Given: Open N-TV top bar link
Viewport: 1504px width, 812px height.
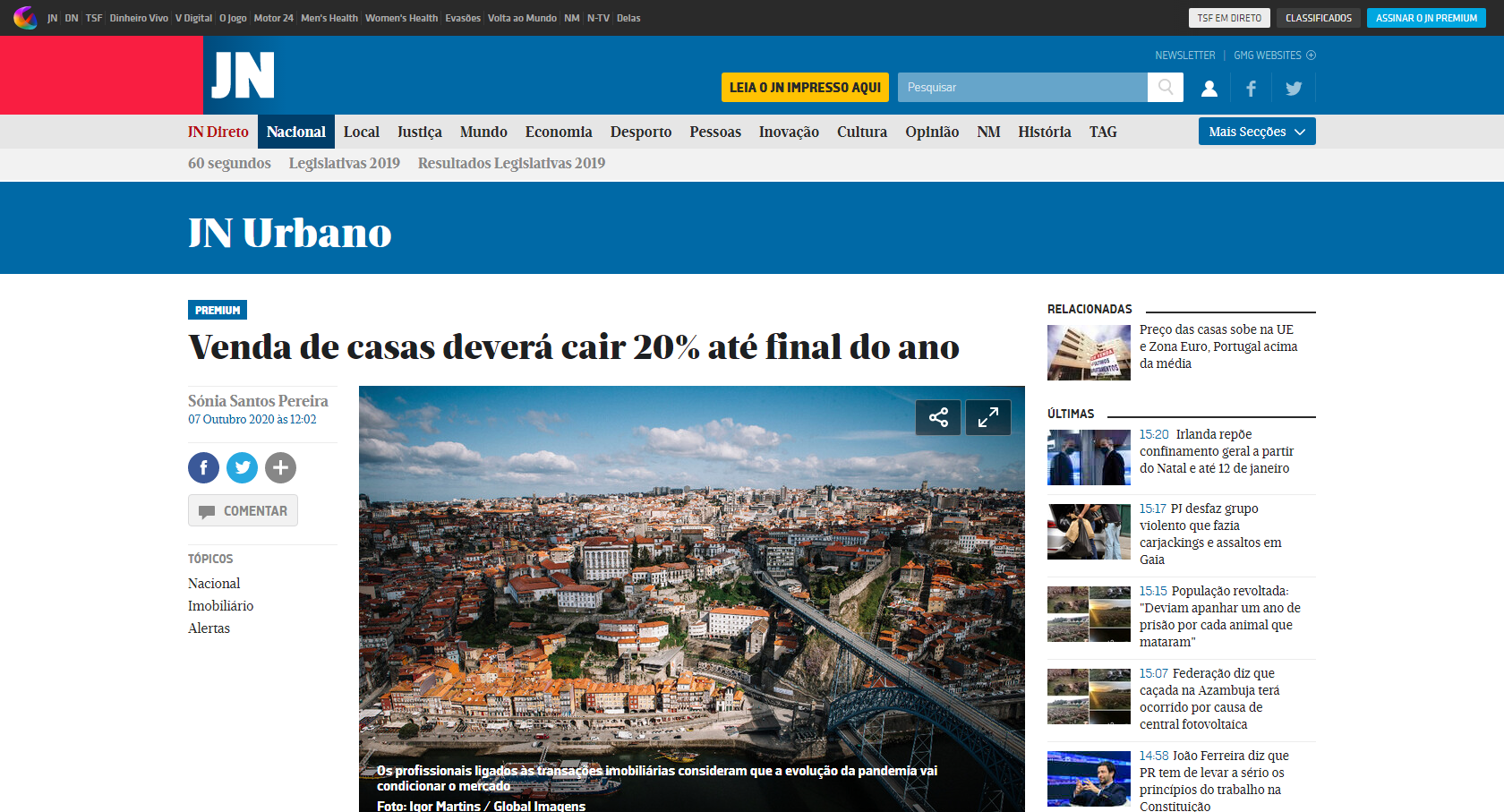Looking at the screenshot, I should point(598,18).
